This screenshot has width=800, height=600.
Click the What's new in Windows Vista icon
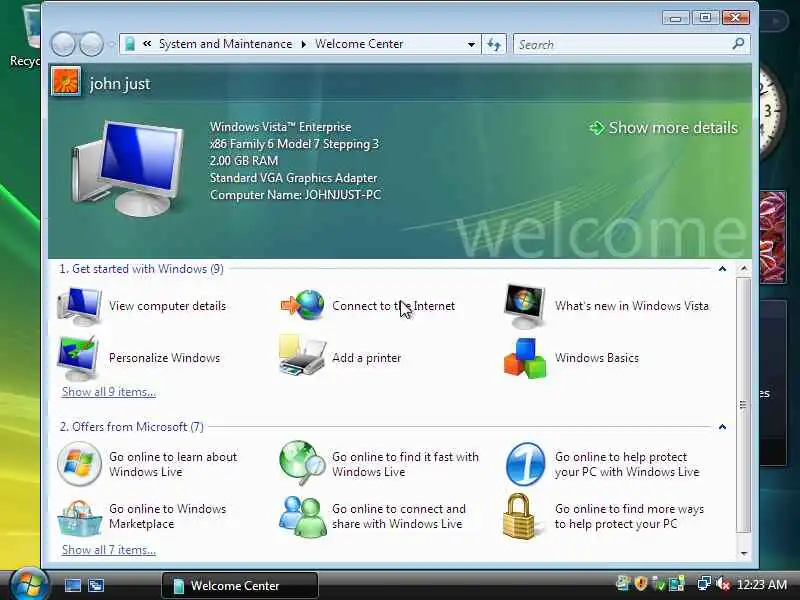524,306
